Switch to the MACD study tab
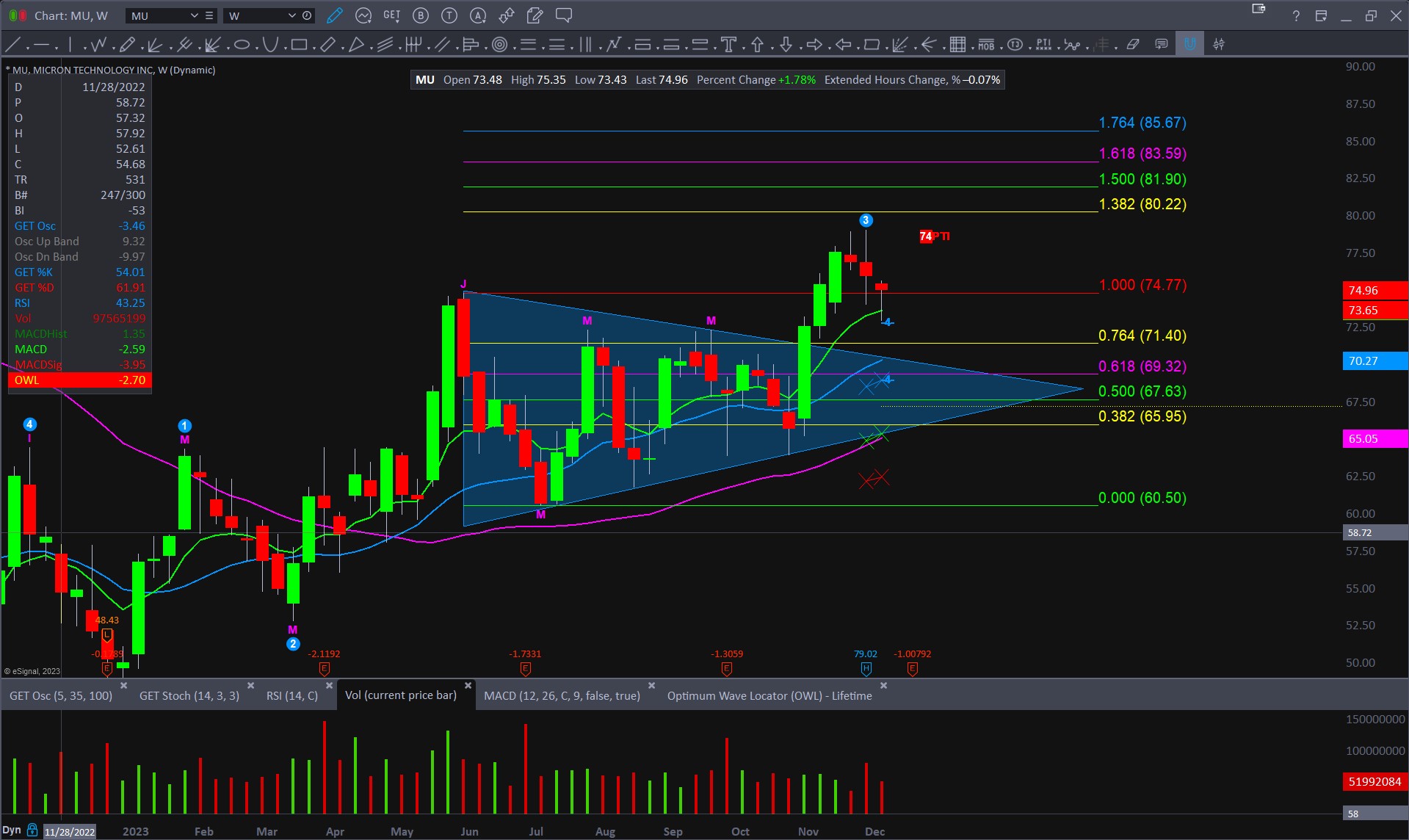Viewport: 1409px width, 840px height. click(x=562, y=695)
